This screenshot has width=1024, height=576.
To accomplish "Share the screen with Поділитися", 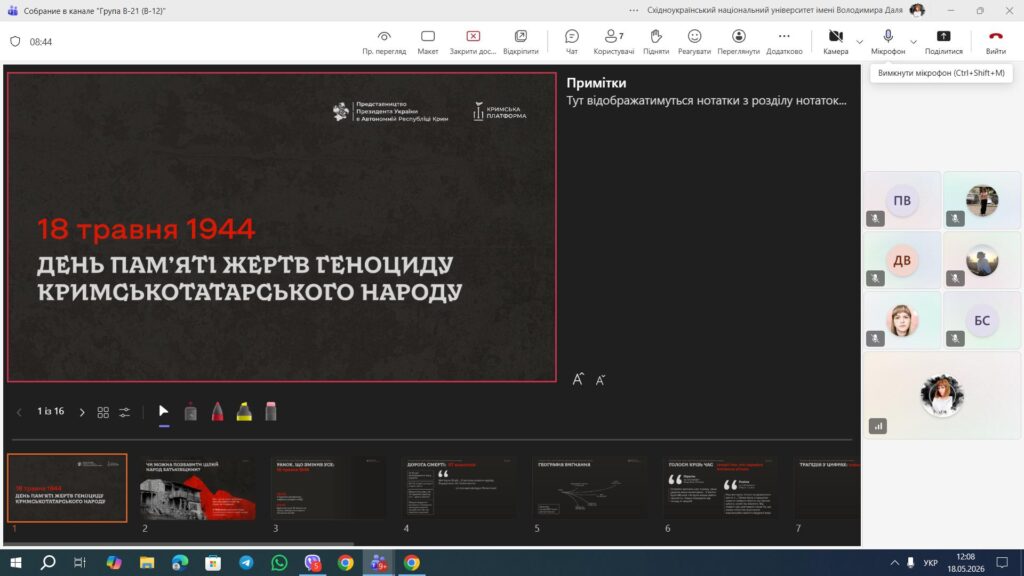I will coord(943,42).
